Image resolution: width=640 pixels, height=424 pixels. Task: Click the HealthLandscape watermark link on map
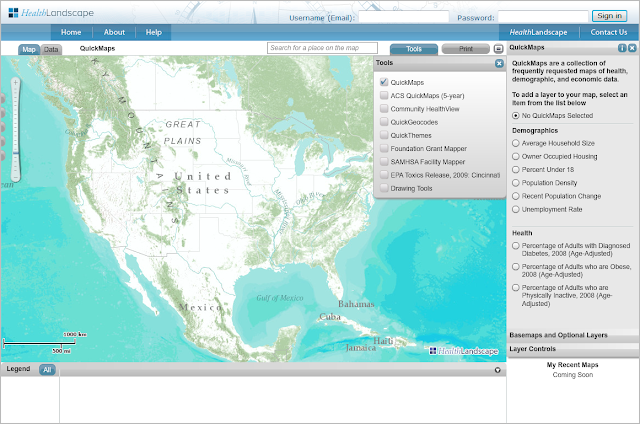[x=464, y=351]
